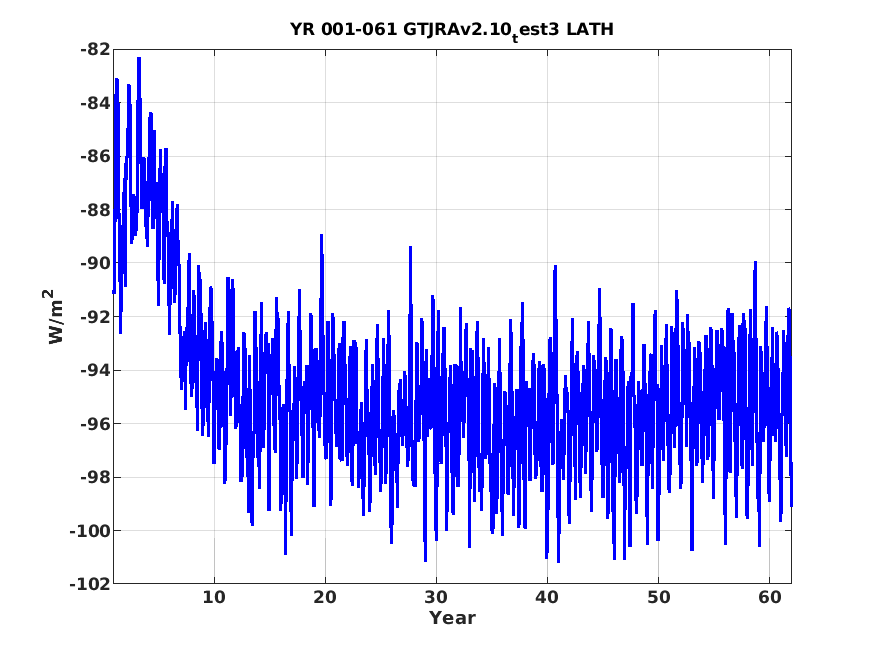Click the y-axis tick label '-102'
Screen dimensions: 875x656
(90, 585)
